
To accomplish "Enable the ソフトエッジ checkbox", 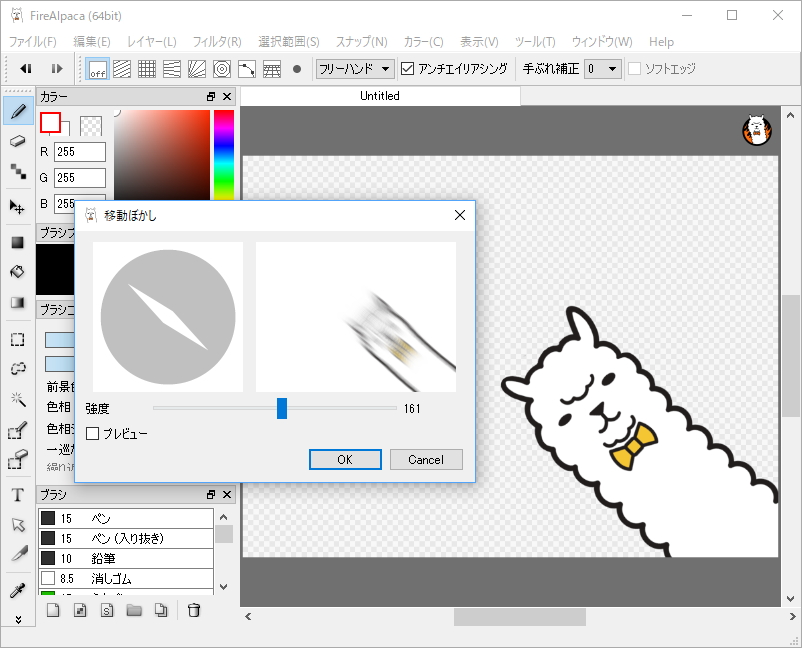I will (x=634, y=69).
